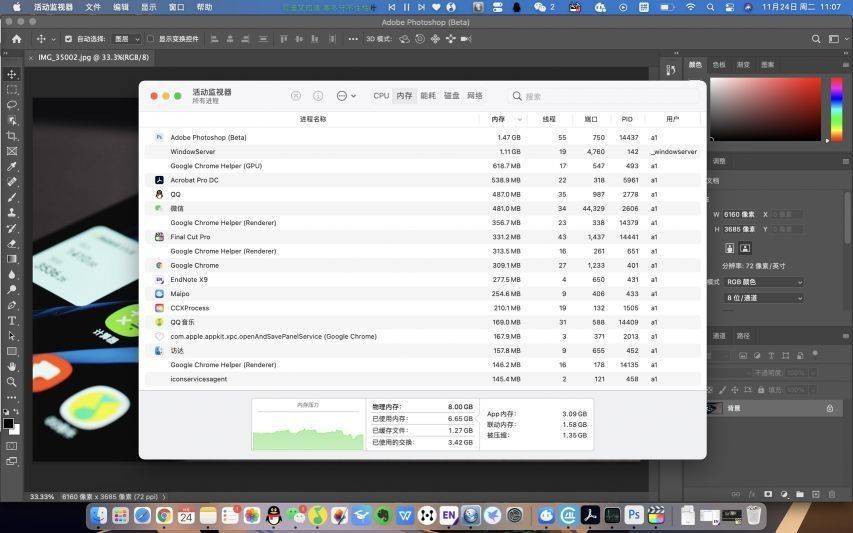Select the Hand tool
Viewport: 853px width, 533px height.
pos(11,367)
